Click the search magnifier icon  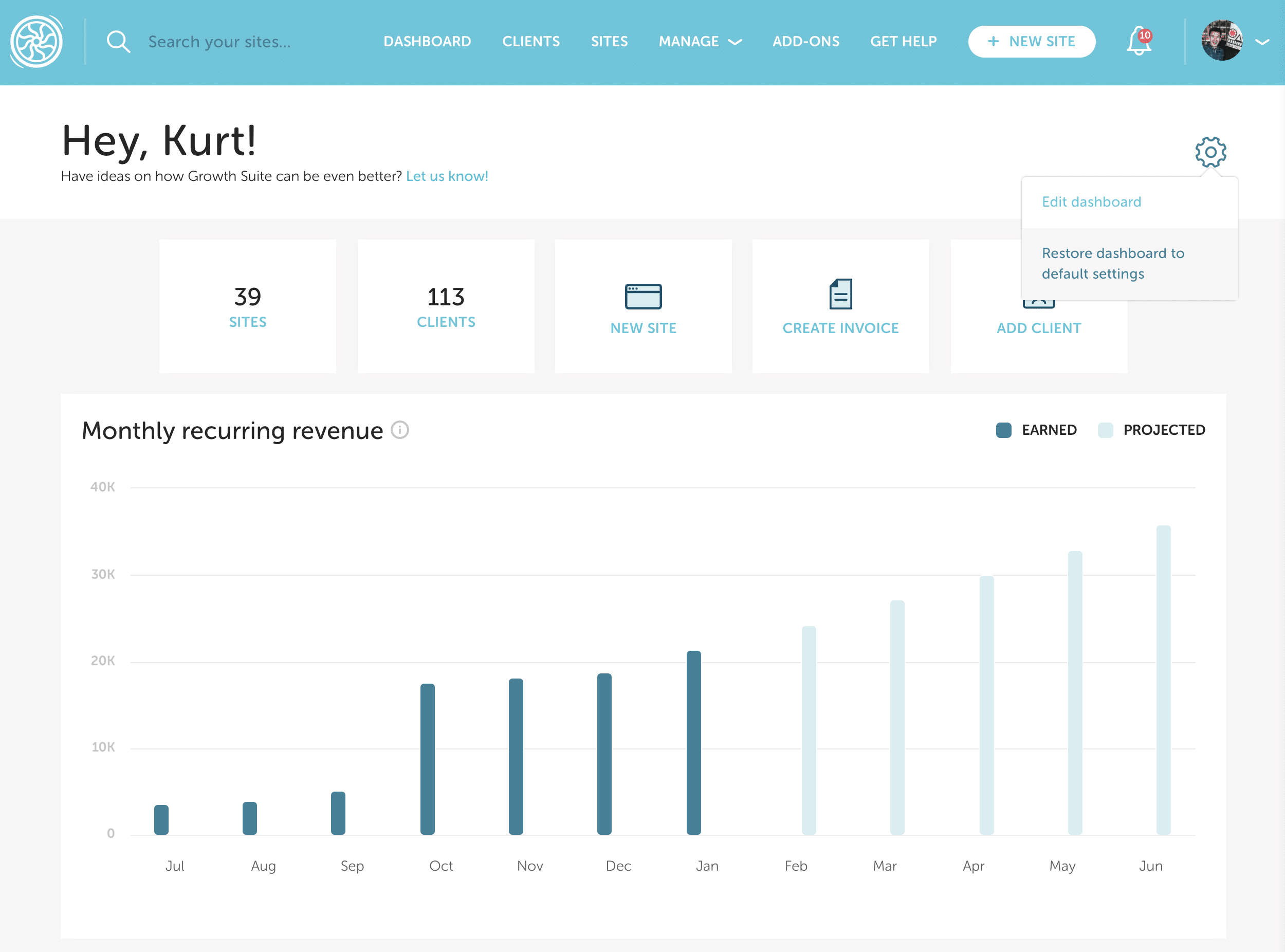click(118, 42)
